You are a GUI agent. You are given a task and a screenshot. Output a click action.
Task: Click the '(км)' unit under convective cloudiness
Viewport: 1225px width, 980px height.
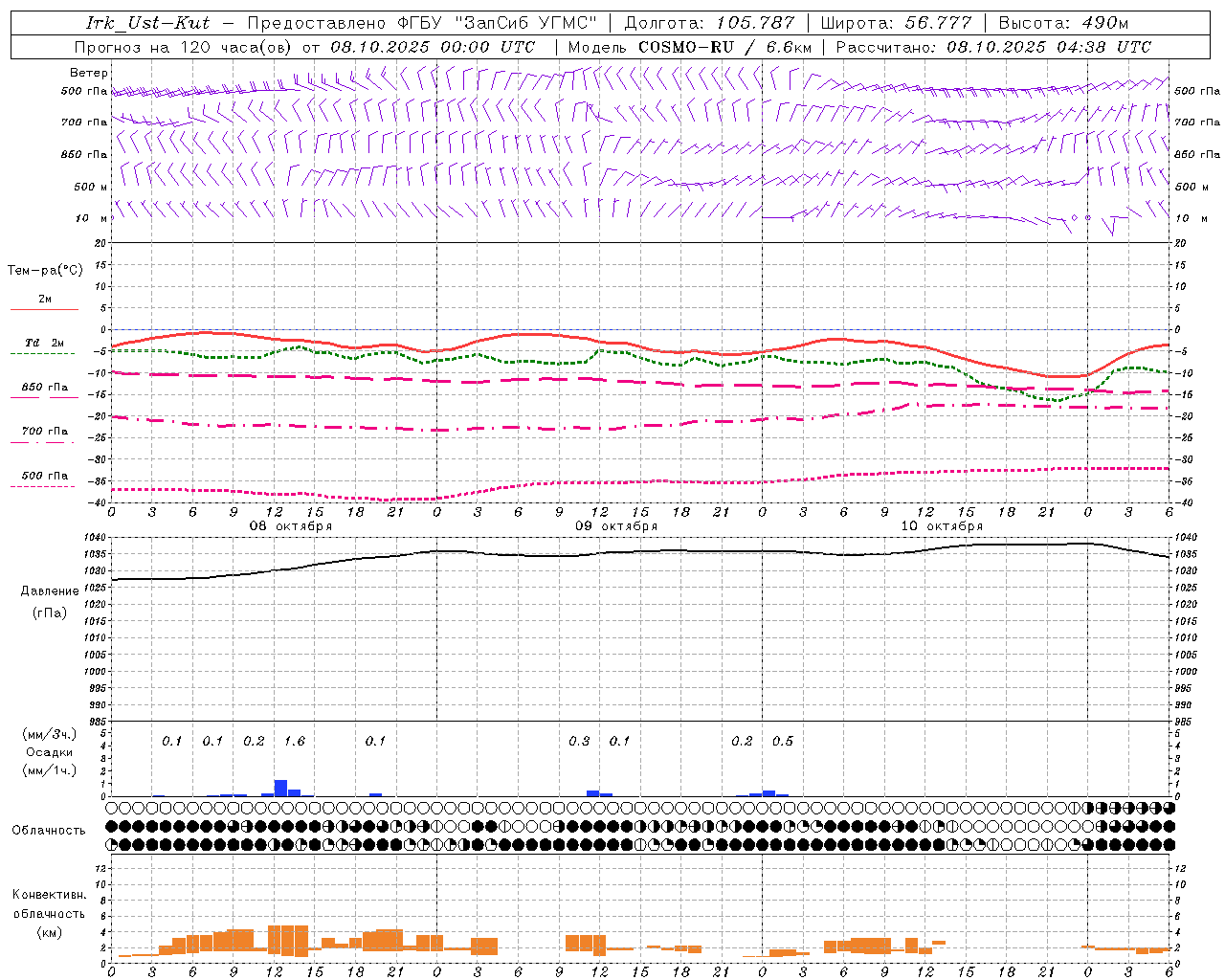pyautogui.click(x=49, y=932)
